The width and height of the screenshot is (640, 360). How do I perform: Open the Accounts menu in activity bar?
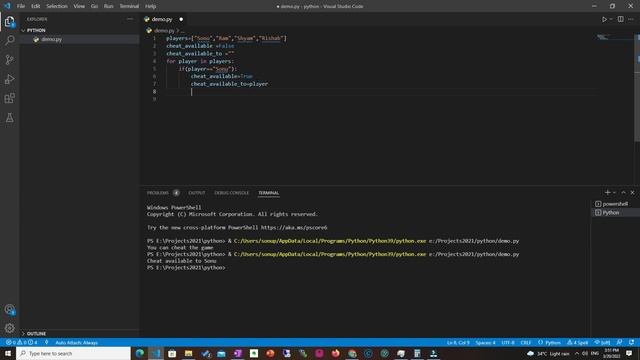9,309
